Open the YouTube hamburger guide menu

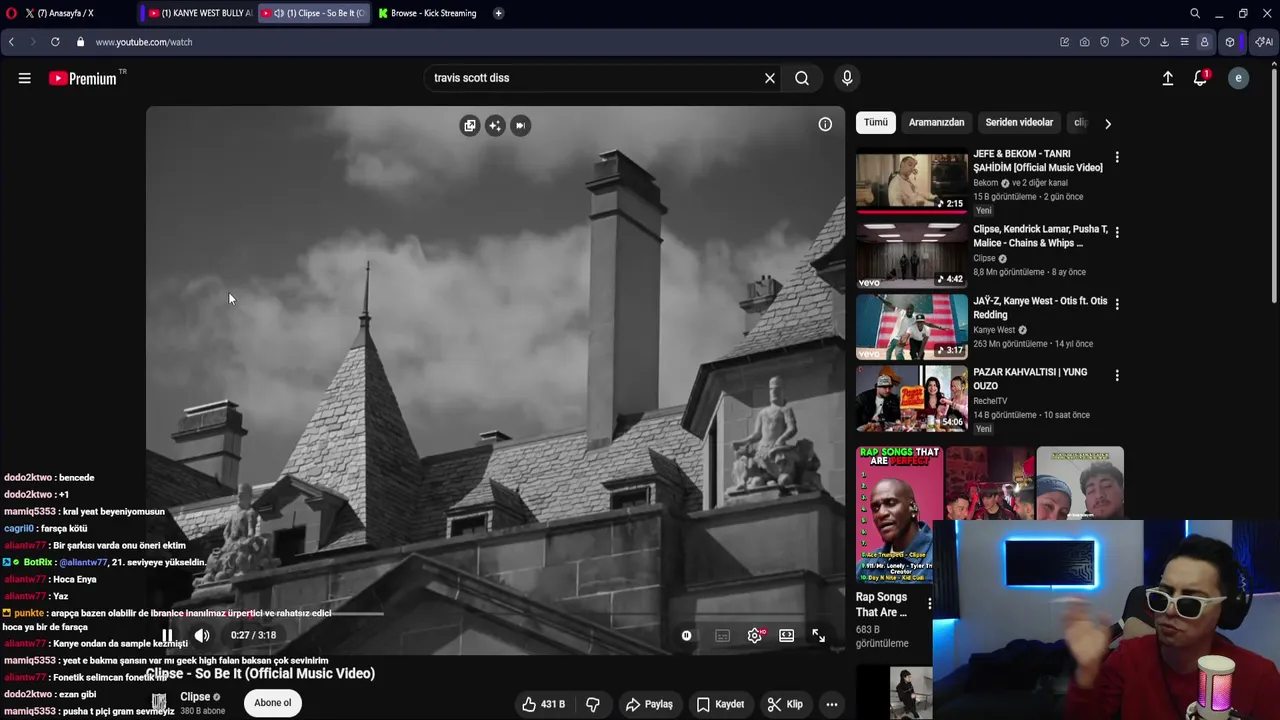click(x=24, y=78)
